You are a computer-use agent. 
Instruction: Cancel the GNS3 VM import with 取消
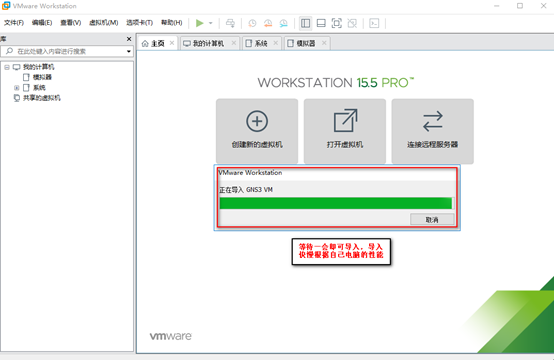pyautogui.click(x=432, y=219)
